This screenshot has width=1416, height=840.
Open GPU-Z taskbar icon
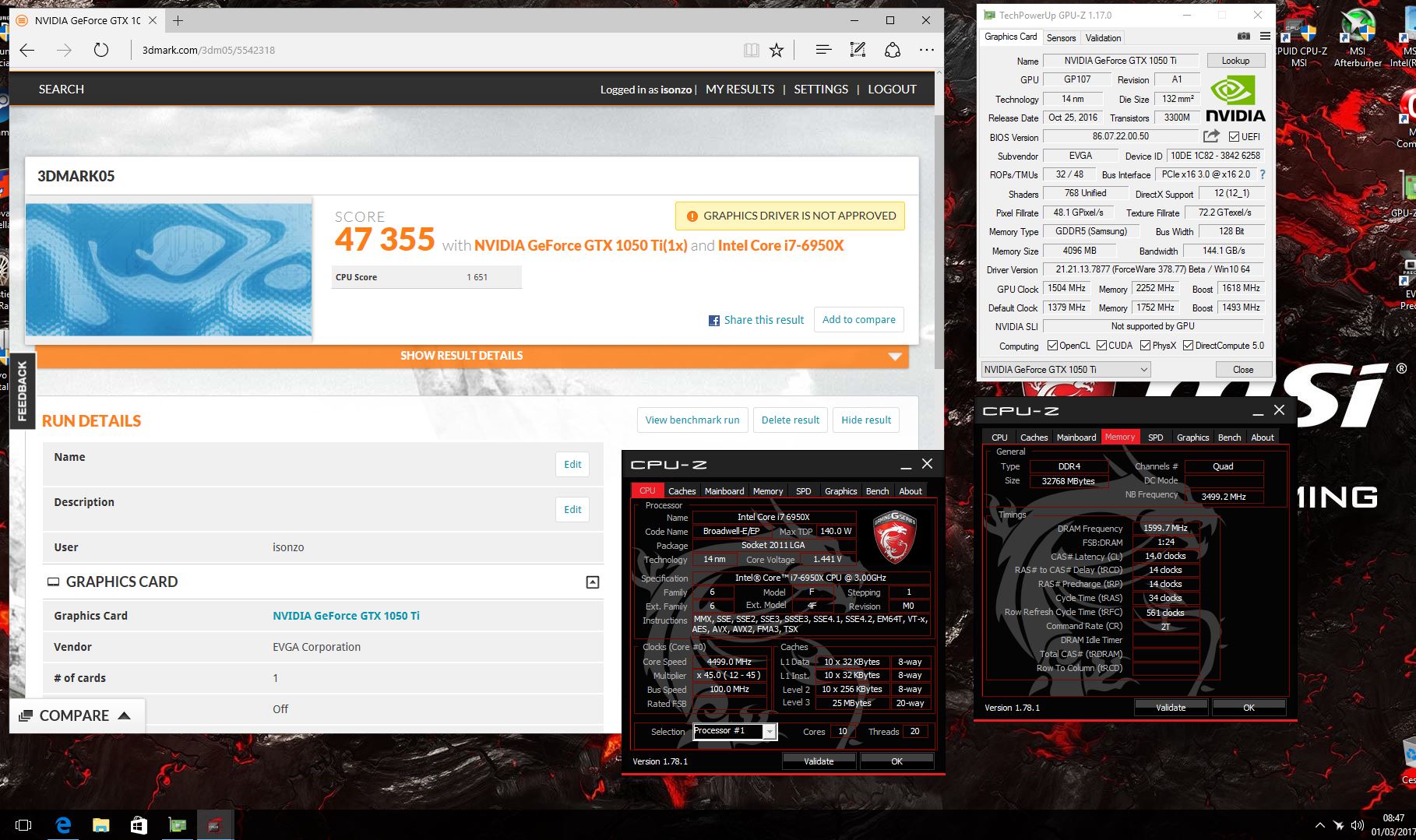(x=177, y=825)
